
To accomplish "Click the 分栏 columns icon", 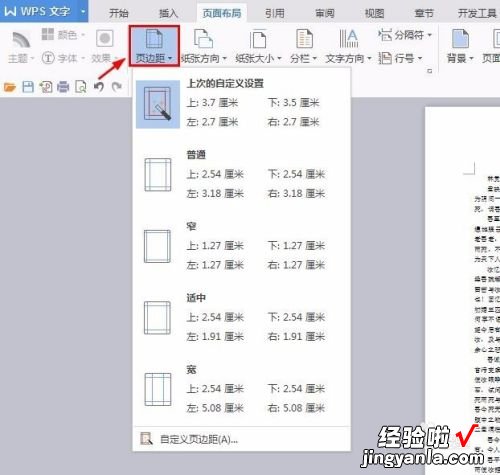I will (304, 39).
